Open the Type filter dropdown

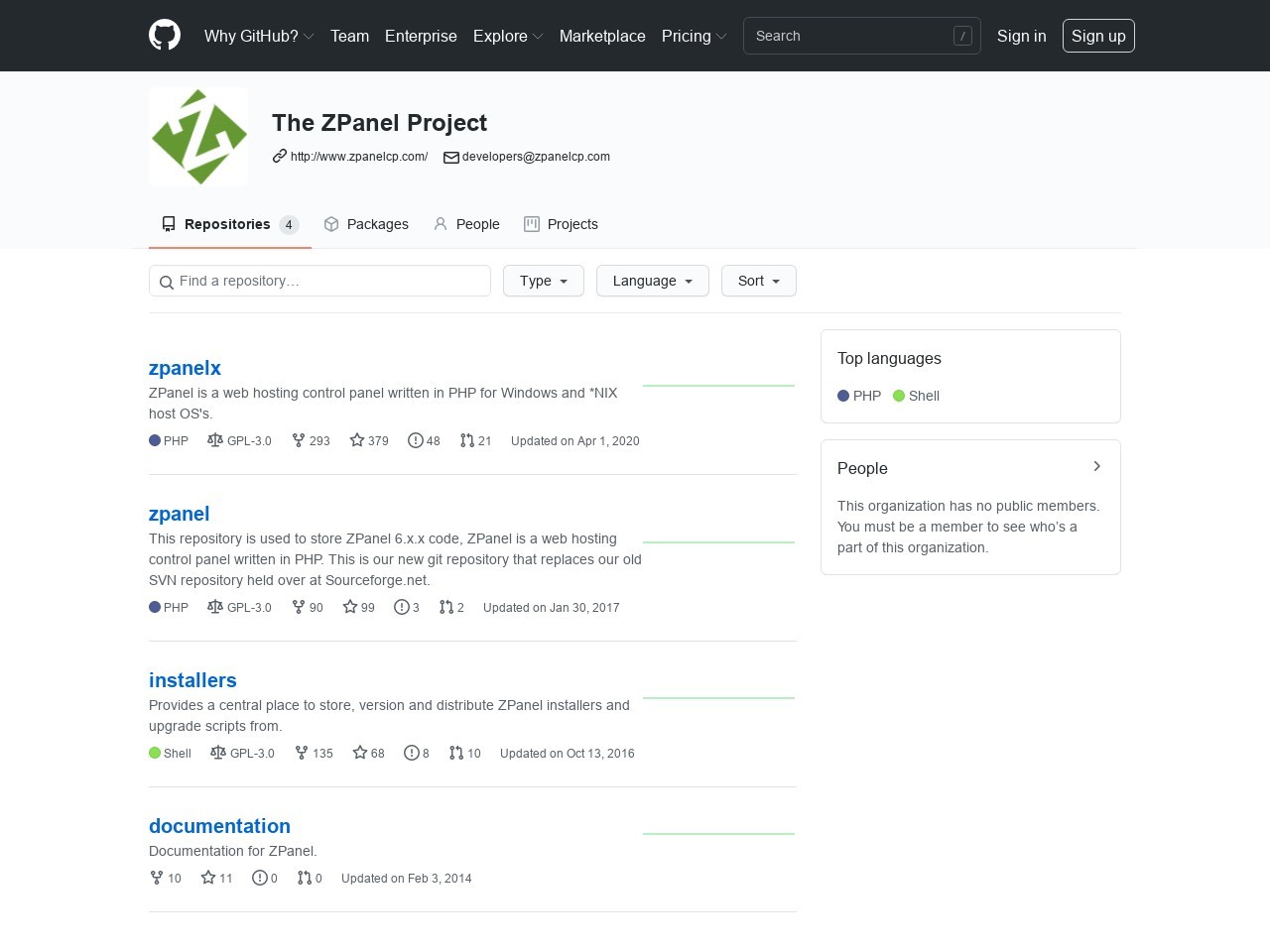(543, 281)
